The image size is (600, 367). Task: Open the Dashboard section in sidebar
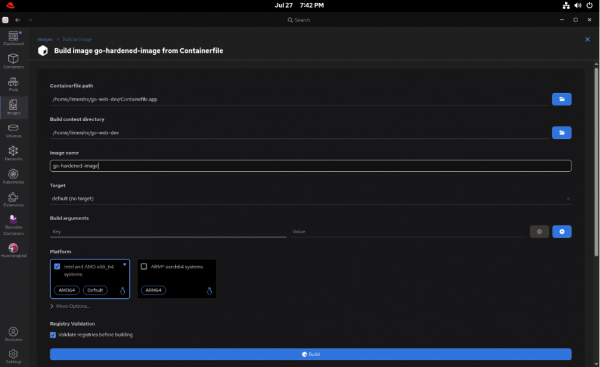[13, 38]
